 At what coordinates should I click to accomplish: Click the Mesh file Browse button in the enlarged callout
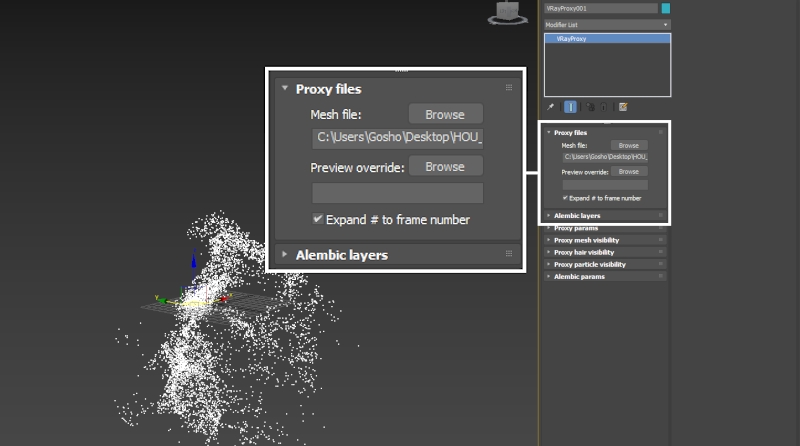[445, 115]
